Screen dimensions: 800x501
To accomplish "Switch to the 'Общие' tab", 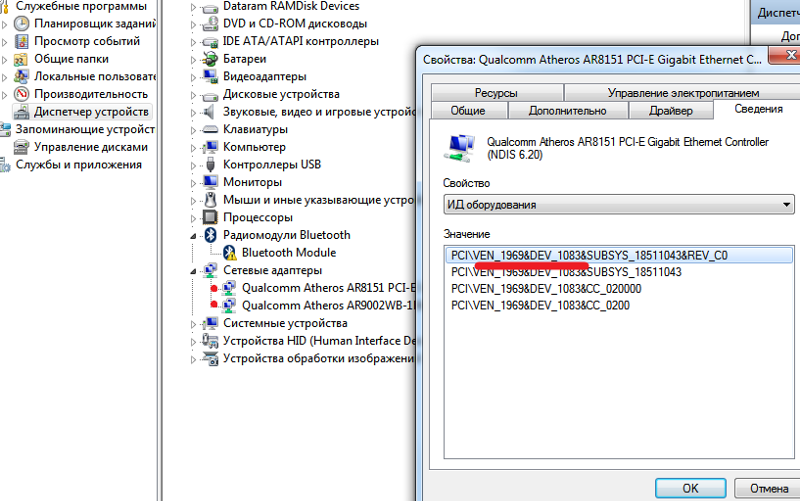I will 468,111.
